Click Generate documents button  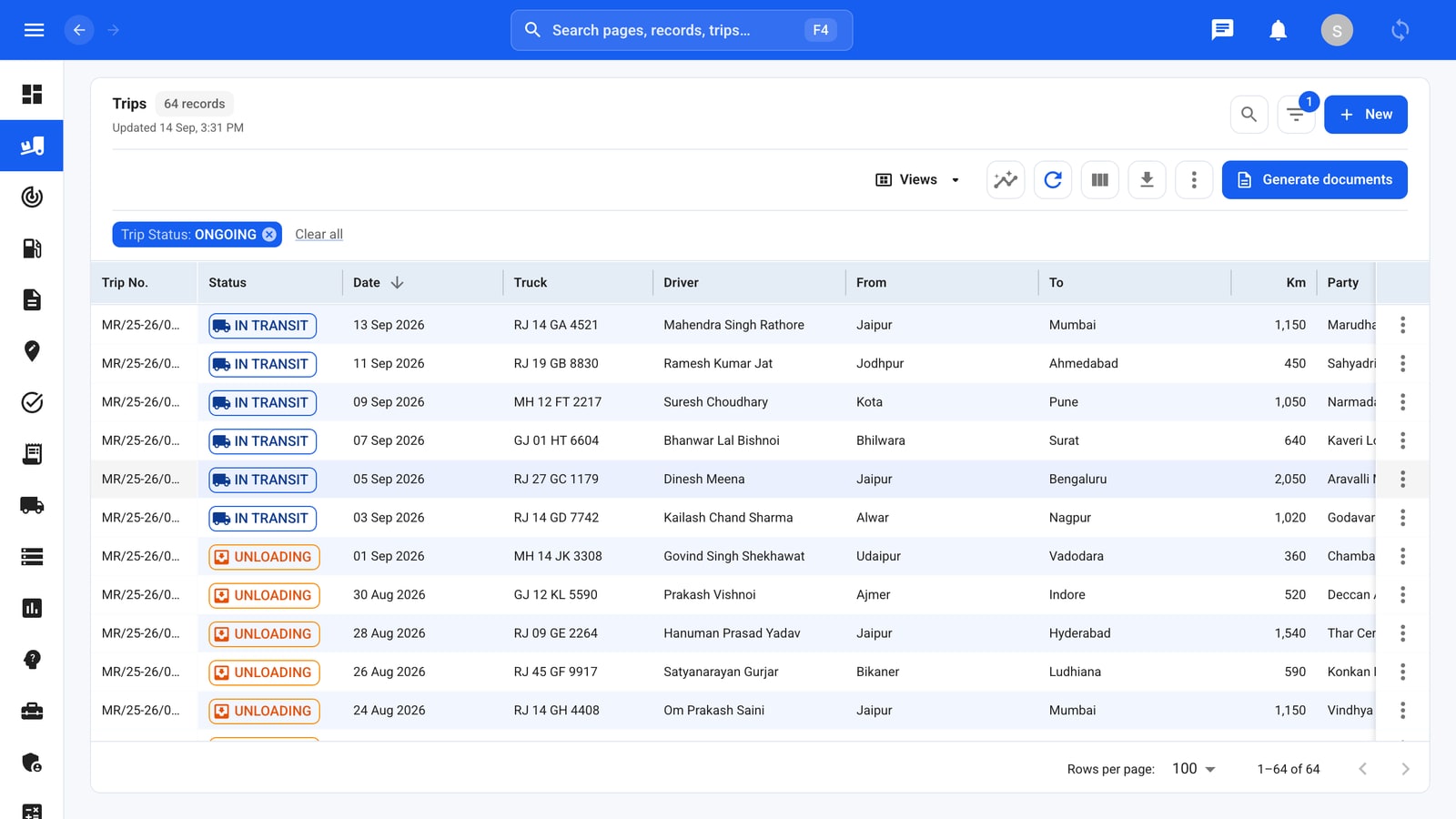pyautogui.click(x=1314, y=180)
